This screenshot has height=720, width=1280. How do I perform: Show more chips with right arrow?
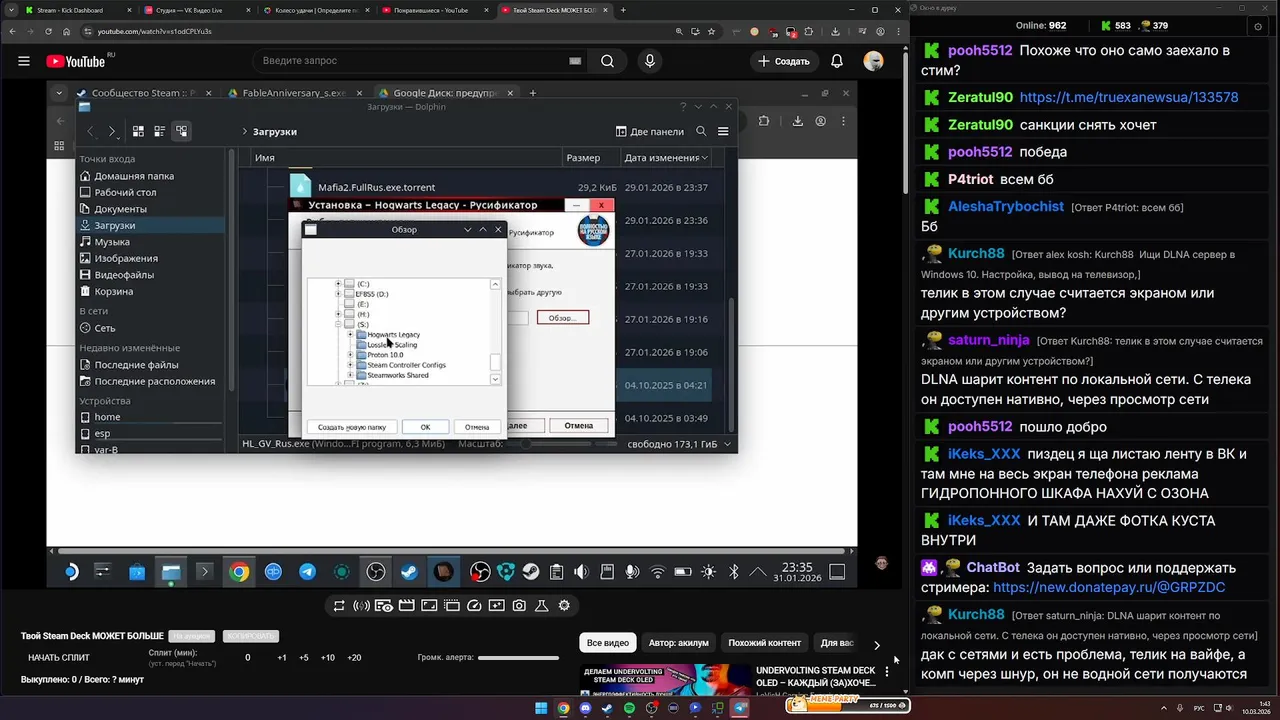click(877, 645)
